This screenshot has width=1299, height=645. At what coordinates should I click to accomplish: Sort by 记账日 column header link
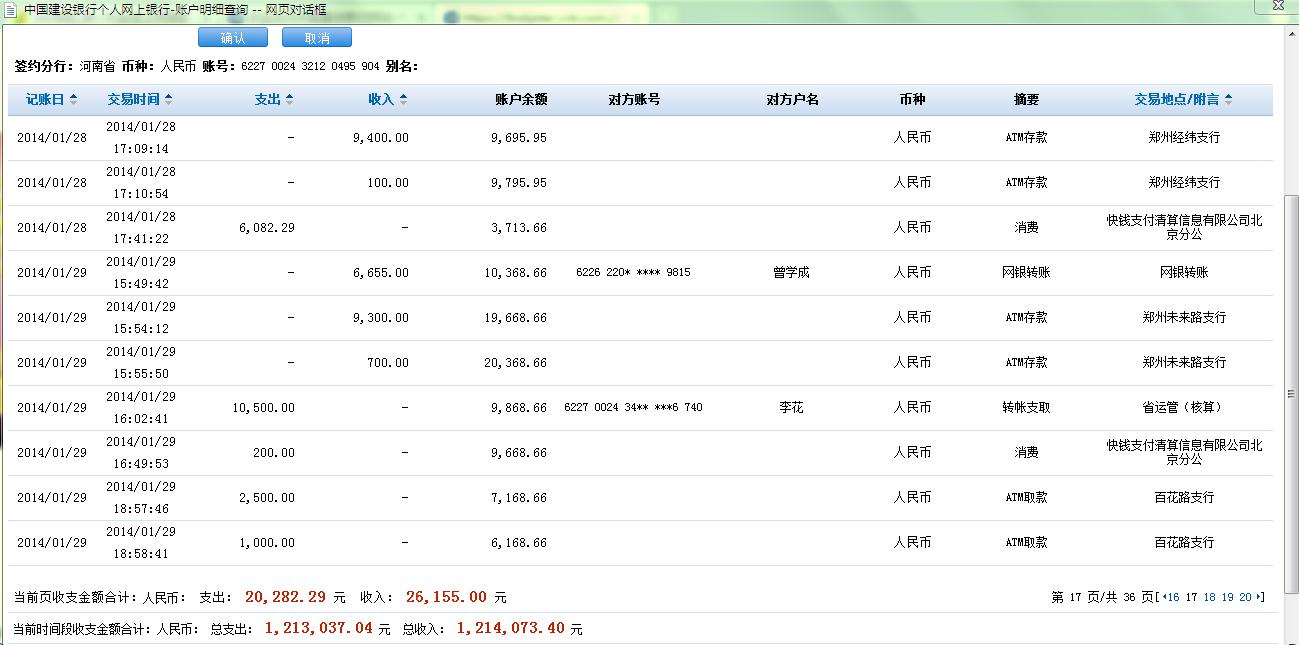pos(45,100)
